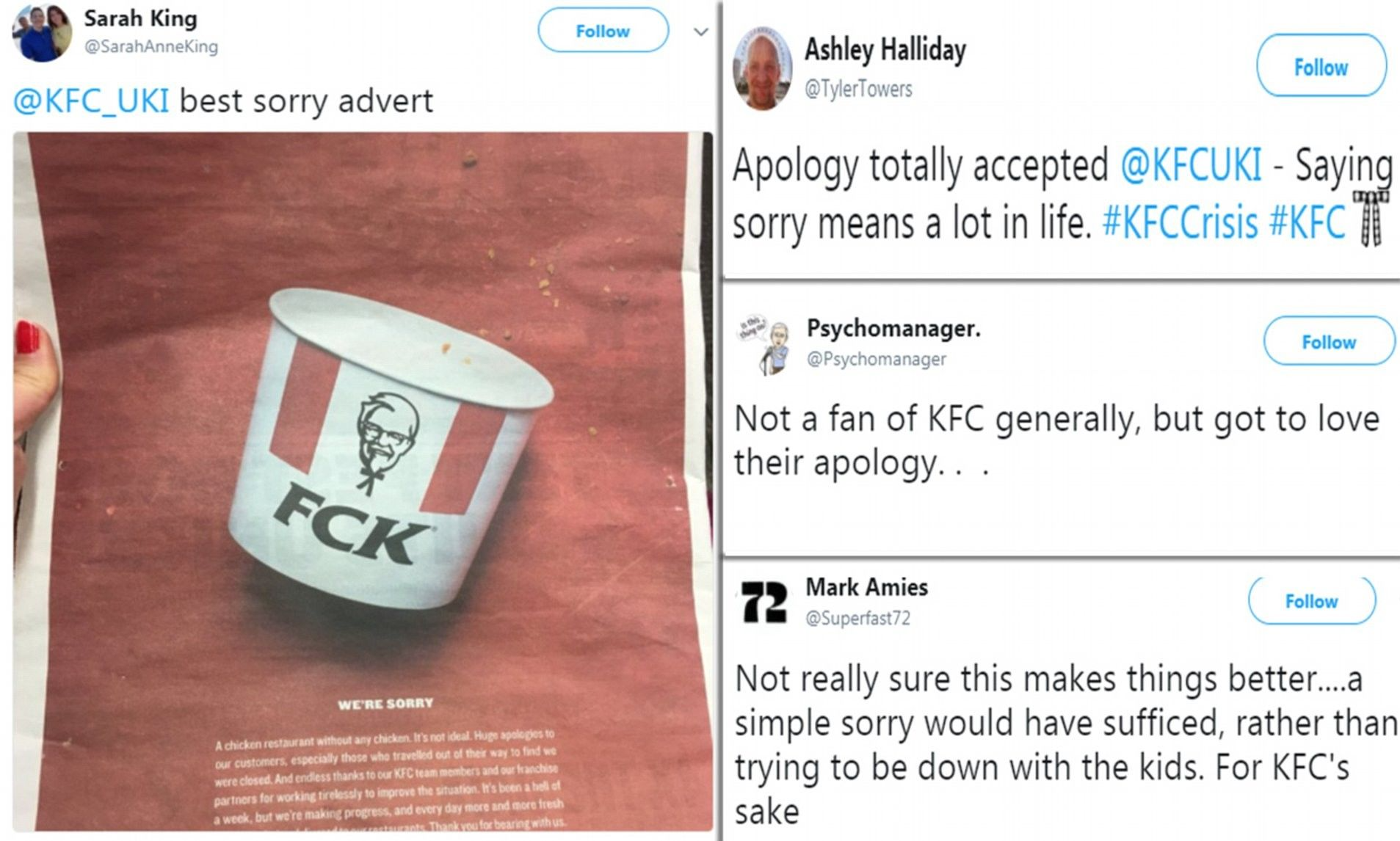Click the @TylerTowers handle
The image size is (1400, 841).
858,90
